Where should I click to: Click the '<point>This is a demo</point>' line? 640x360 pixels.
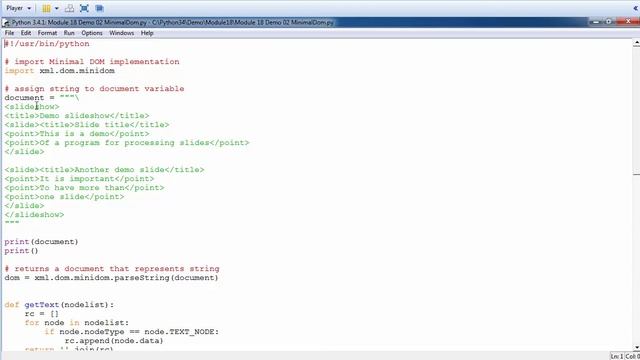(77, 133)
